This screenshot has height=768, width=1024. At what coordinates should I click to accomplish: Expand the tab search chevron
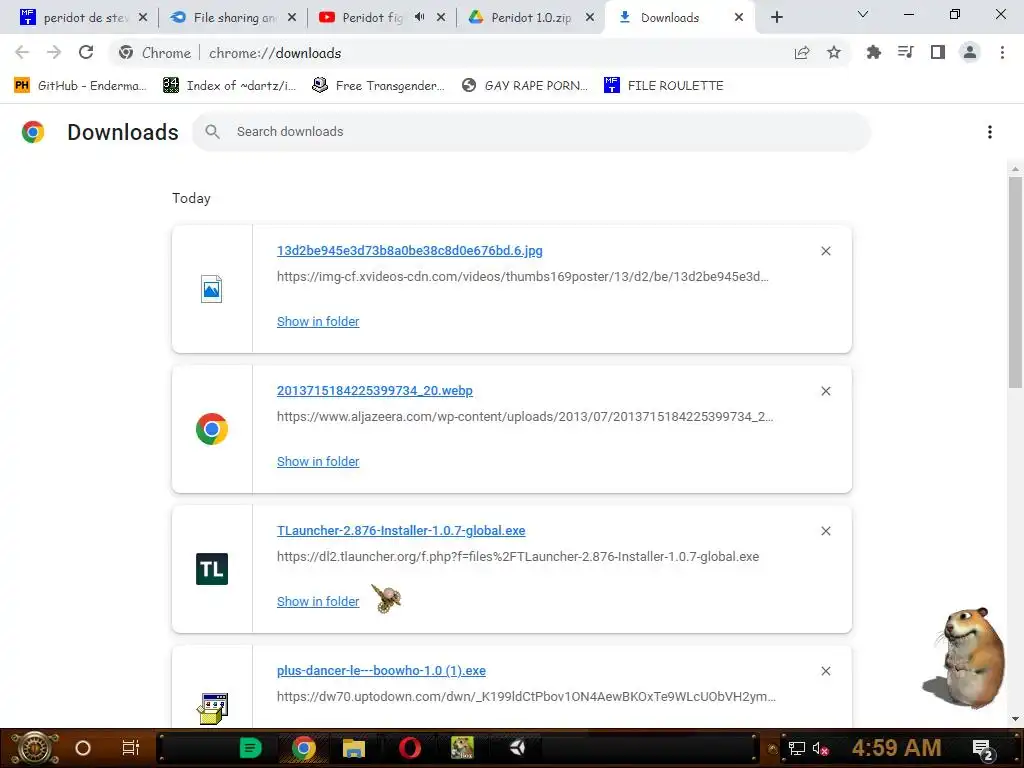[863, 14]
